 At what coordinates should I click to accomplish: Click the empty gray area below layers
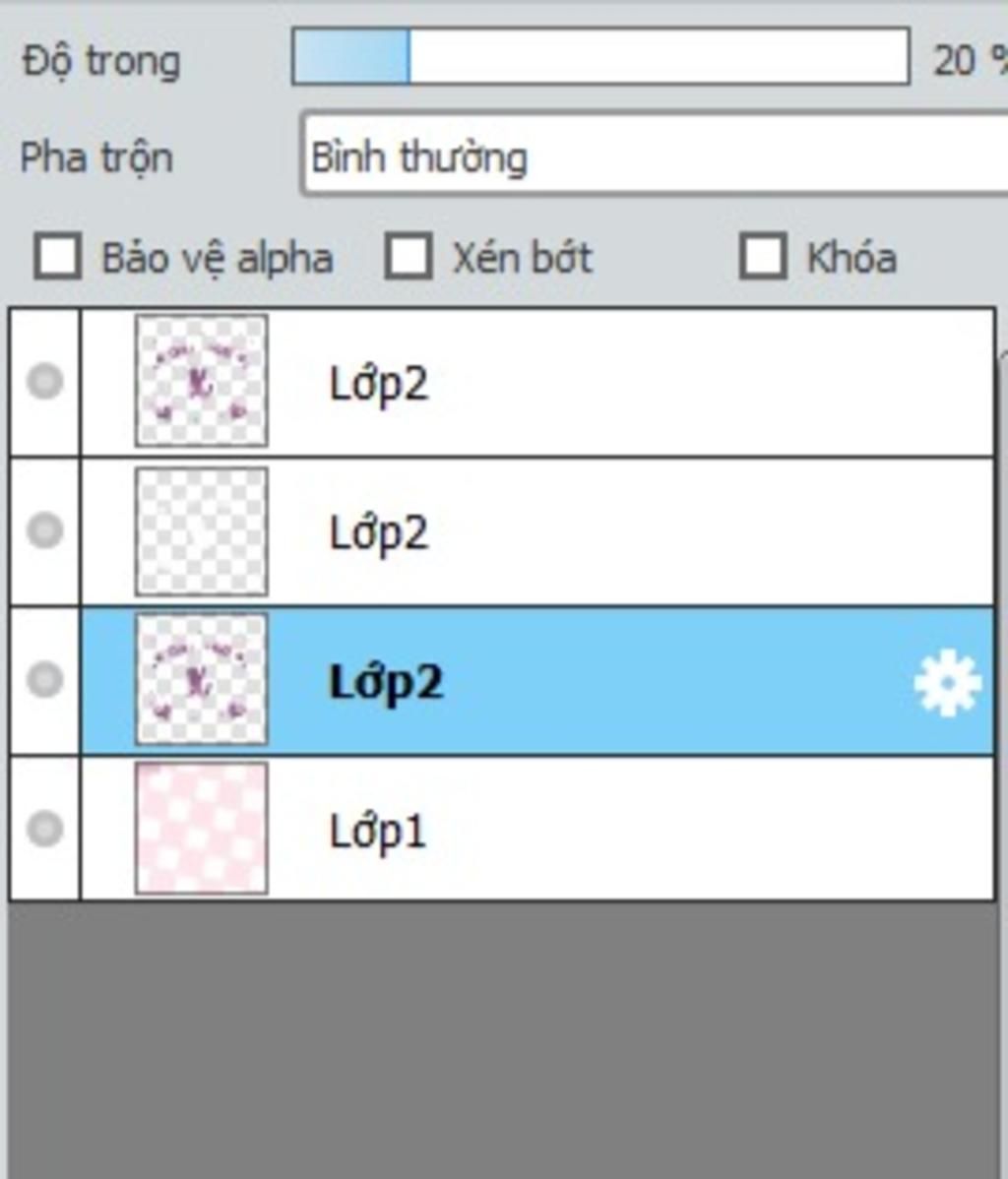coord(504,1037)
